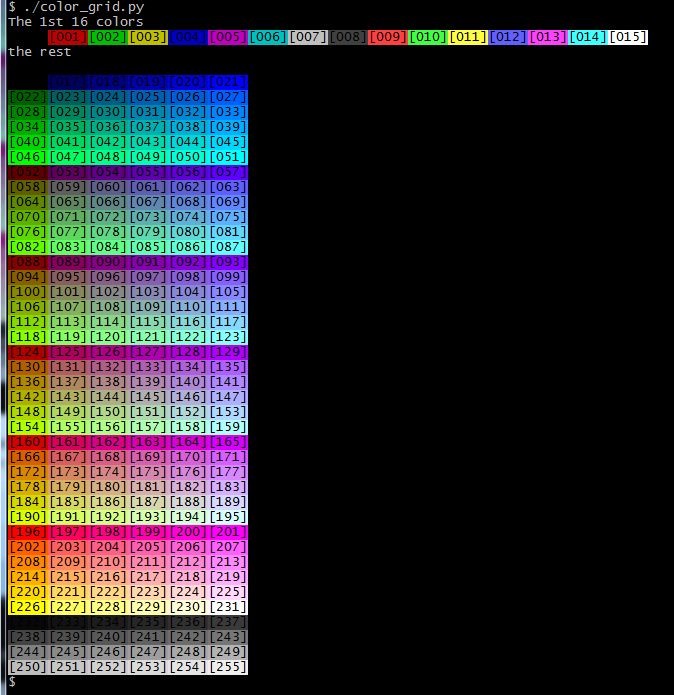Viewport: 674px width, 695px height.
Task: Click the [226] bright yellow cell
Action: 28,607
